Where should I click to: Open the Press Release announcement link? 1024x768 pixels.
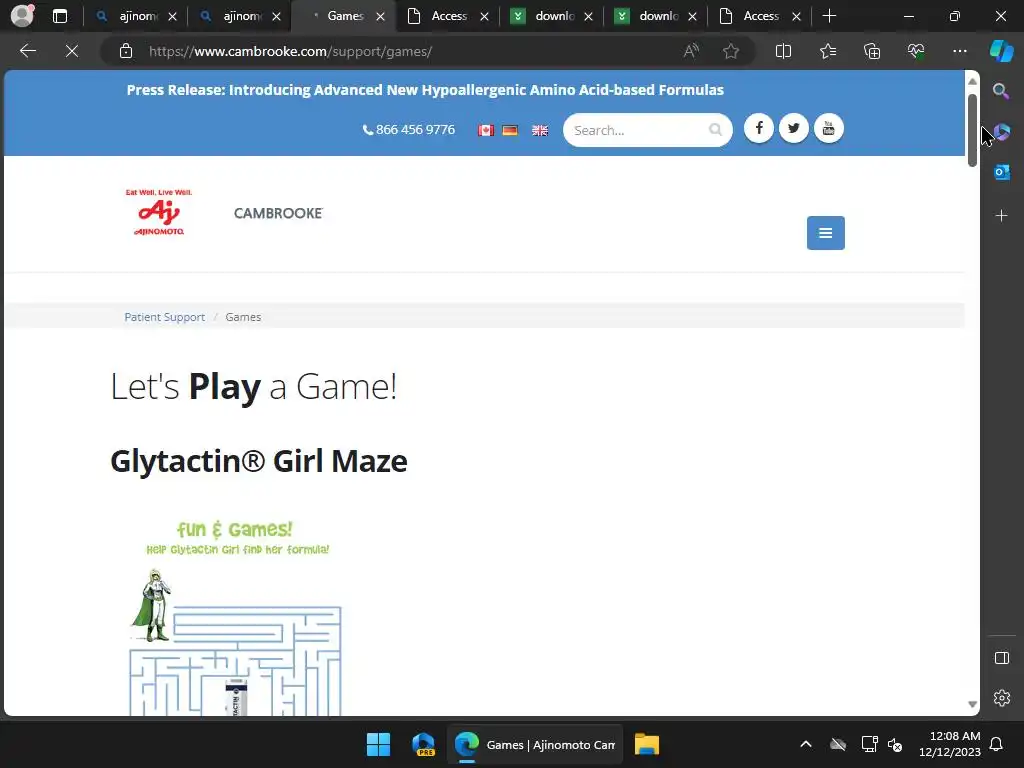click(x=425, y=90)
